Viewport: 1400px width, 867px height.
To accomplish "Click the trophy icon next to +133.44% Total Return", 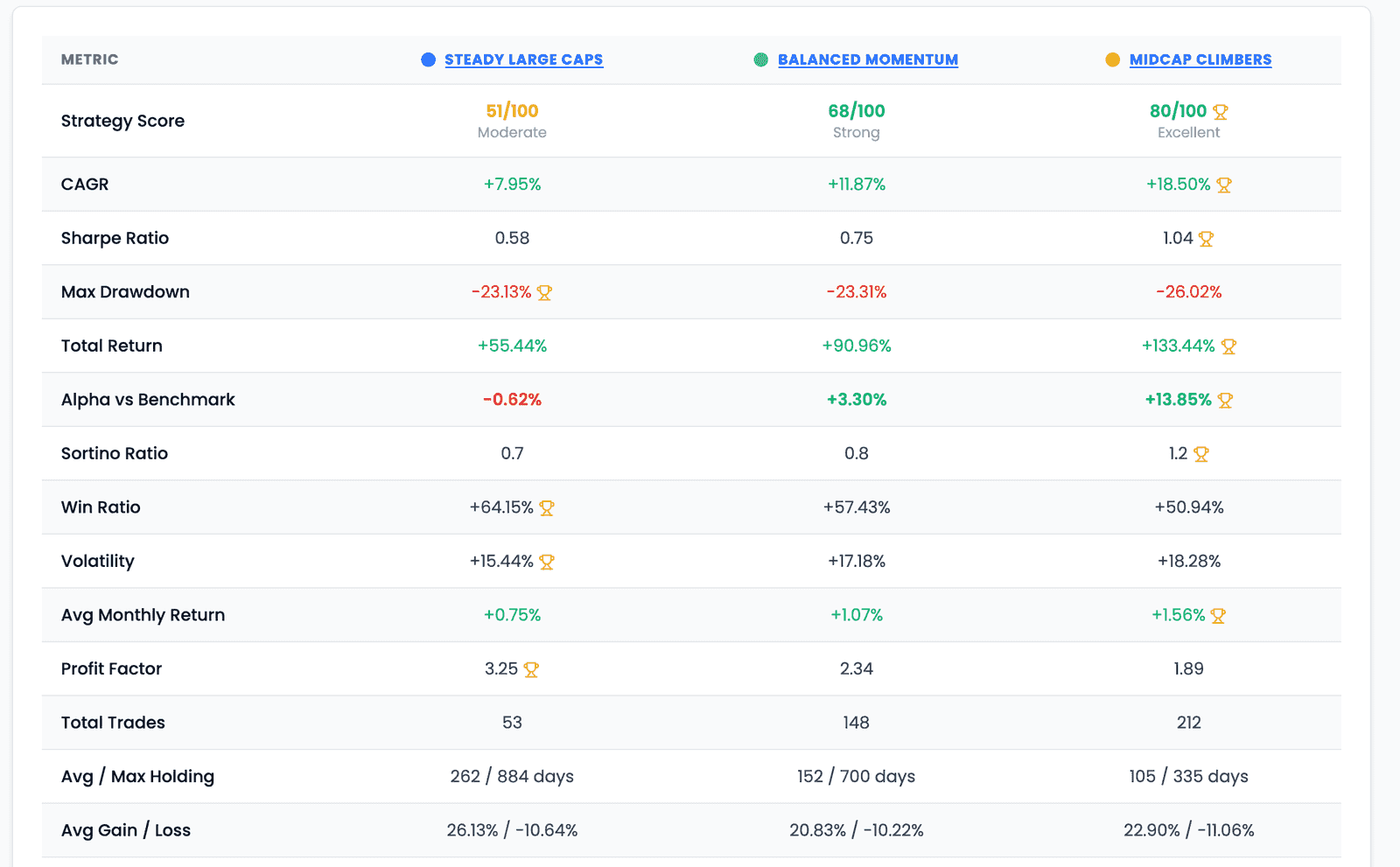I will tap(1228, 346).
